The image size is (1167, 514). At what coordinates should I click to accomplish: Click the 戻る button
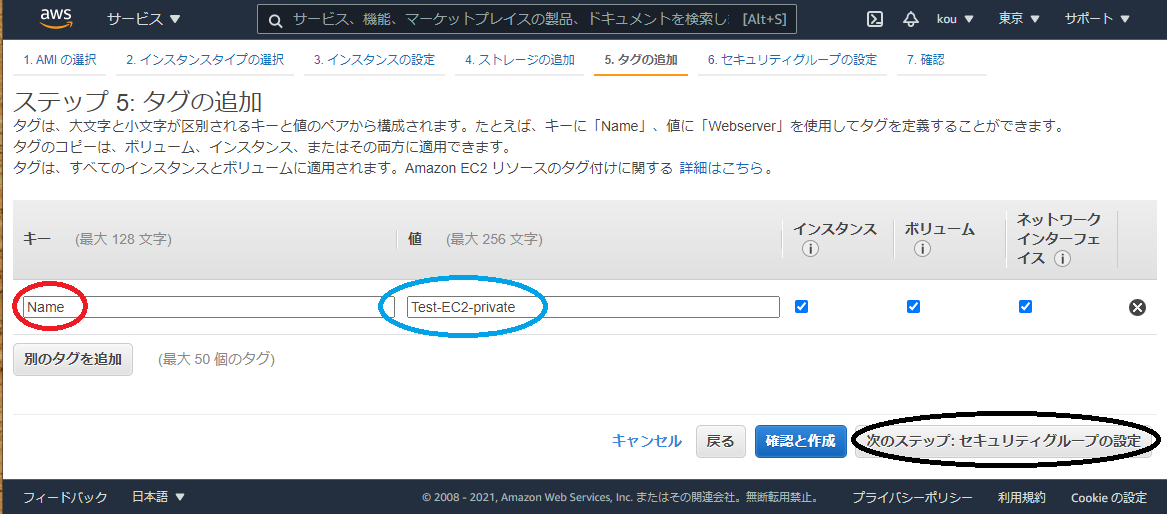coord(720,441)
